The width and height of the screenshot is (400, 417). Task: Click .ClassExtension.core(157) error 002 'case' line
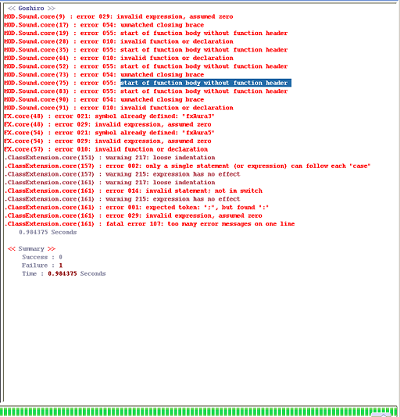tap(187, 166)
